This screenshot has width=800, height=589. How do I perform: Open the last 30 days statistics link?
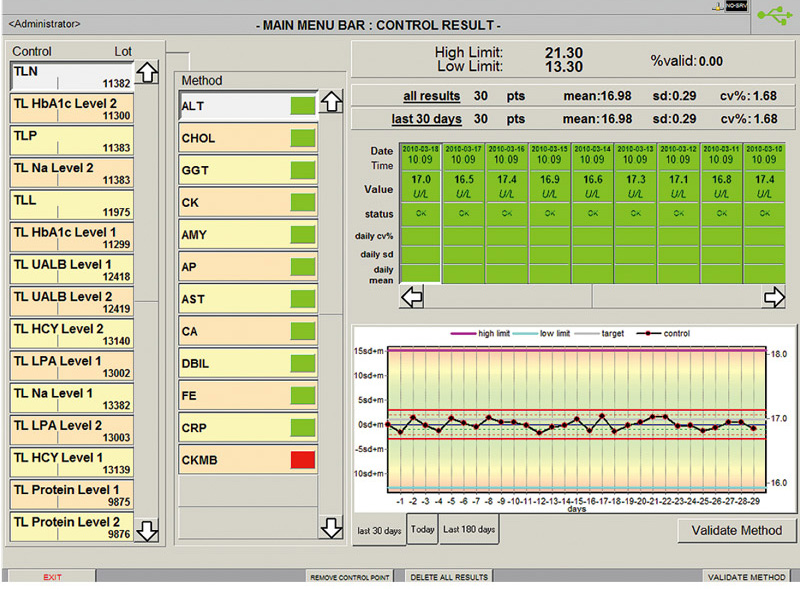pos(427,119)
